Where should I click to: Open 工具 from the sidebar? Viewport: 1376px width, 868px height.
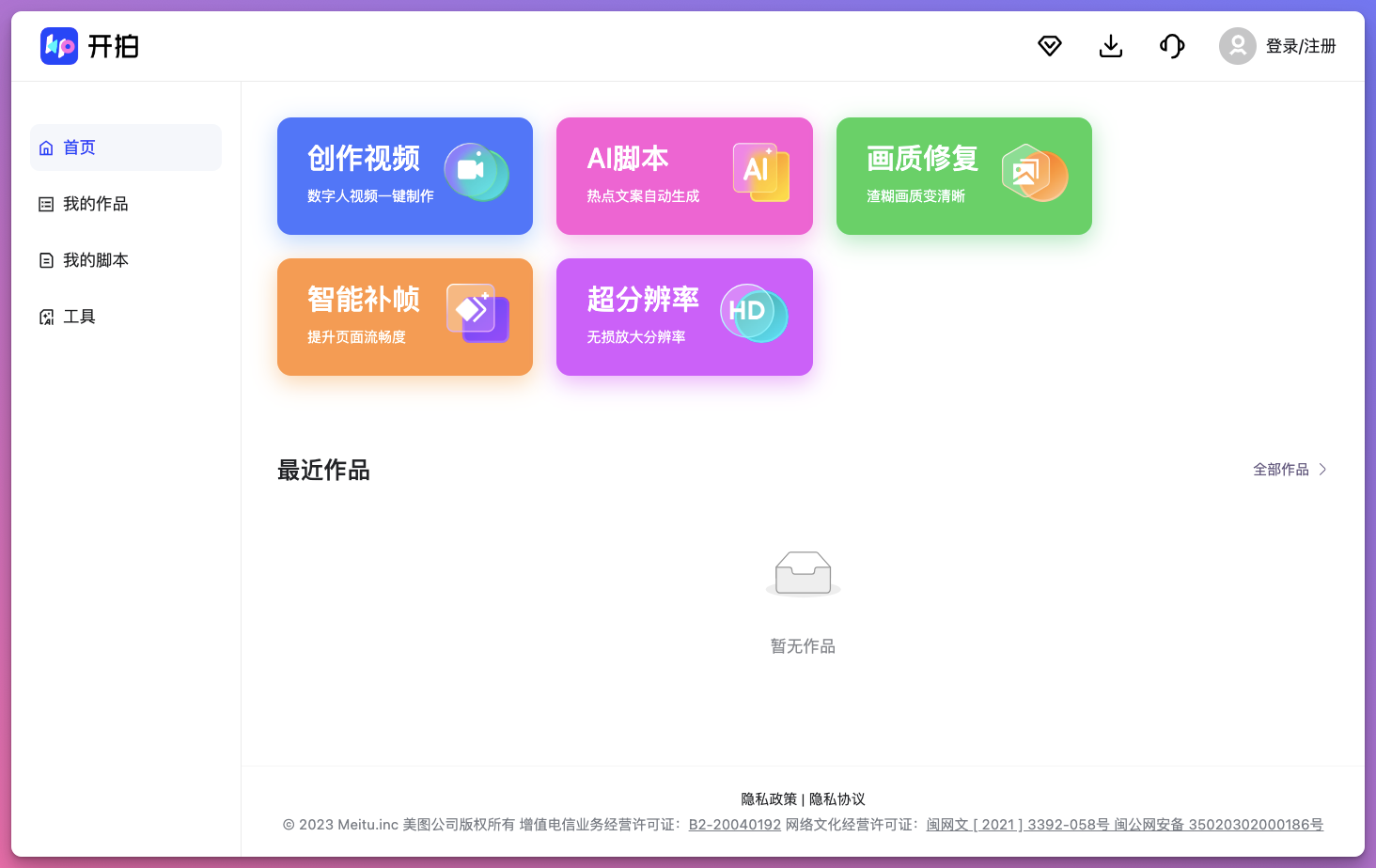pyautogui.click(x=79, y=317)
